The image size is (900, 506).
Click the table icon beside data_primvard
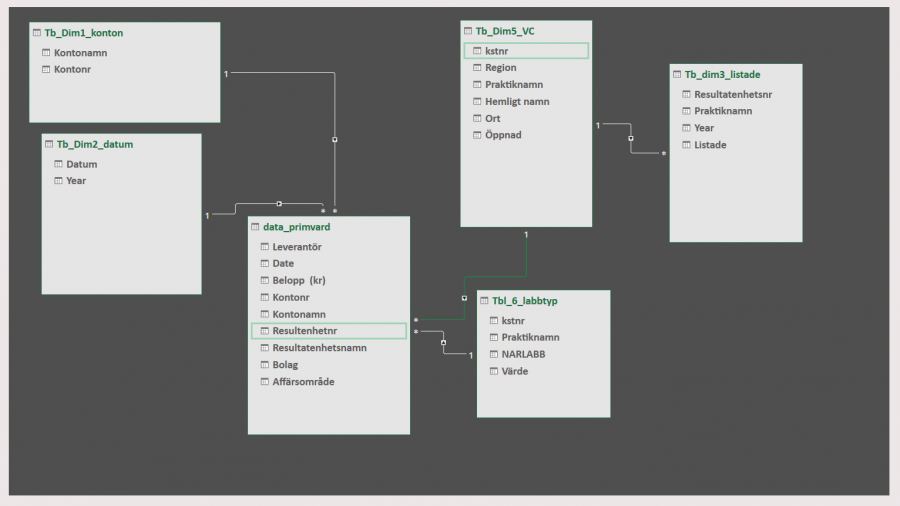[255, 227]
